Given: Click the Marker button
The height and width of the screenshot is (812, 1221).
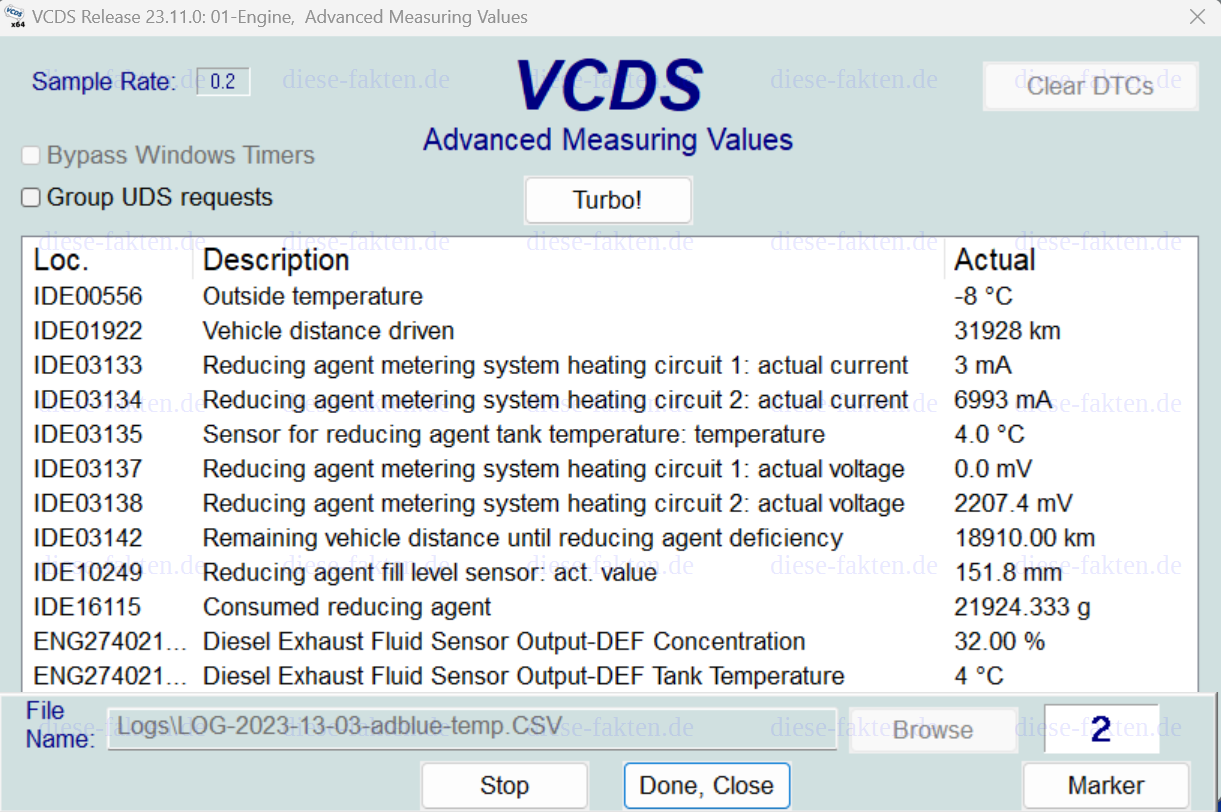Looking at the screenshot, I should tap(1106, 786).
